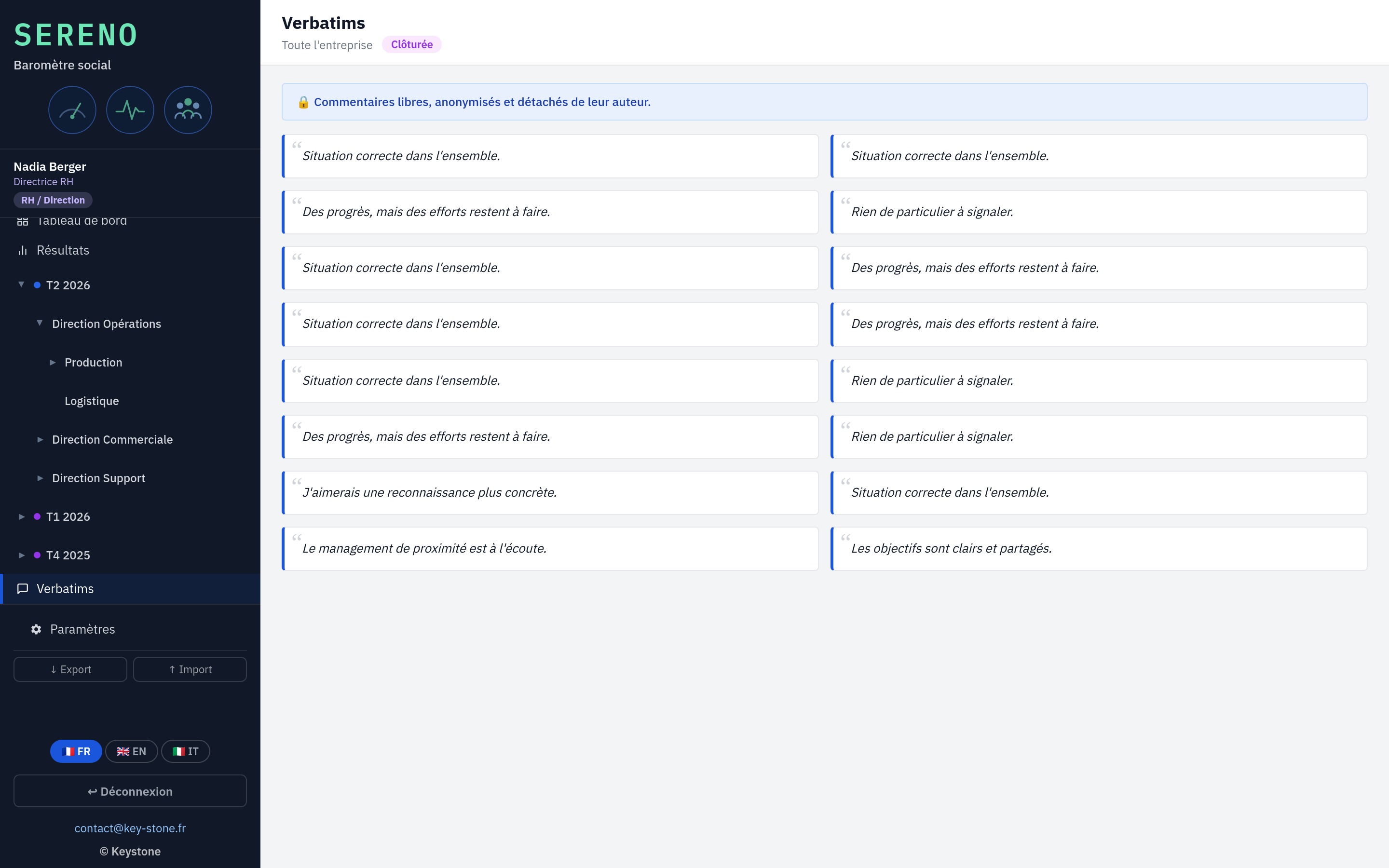Switch language to IT
Screen dimensions: 1389x868
click(185, 751)
